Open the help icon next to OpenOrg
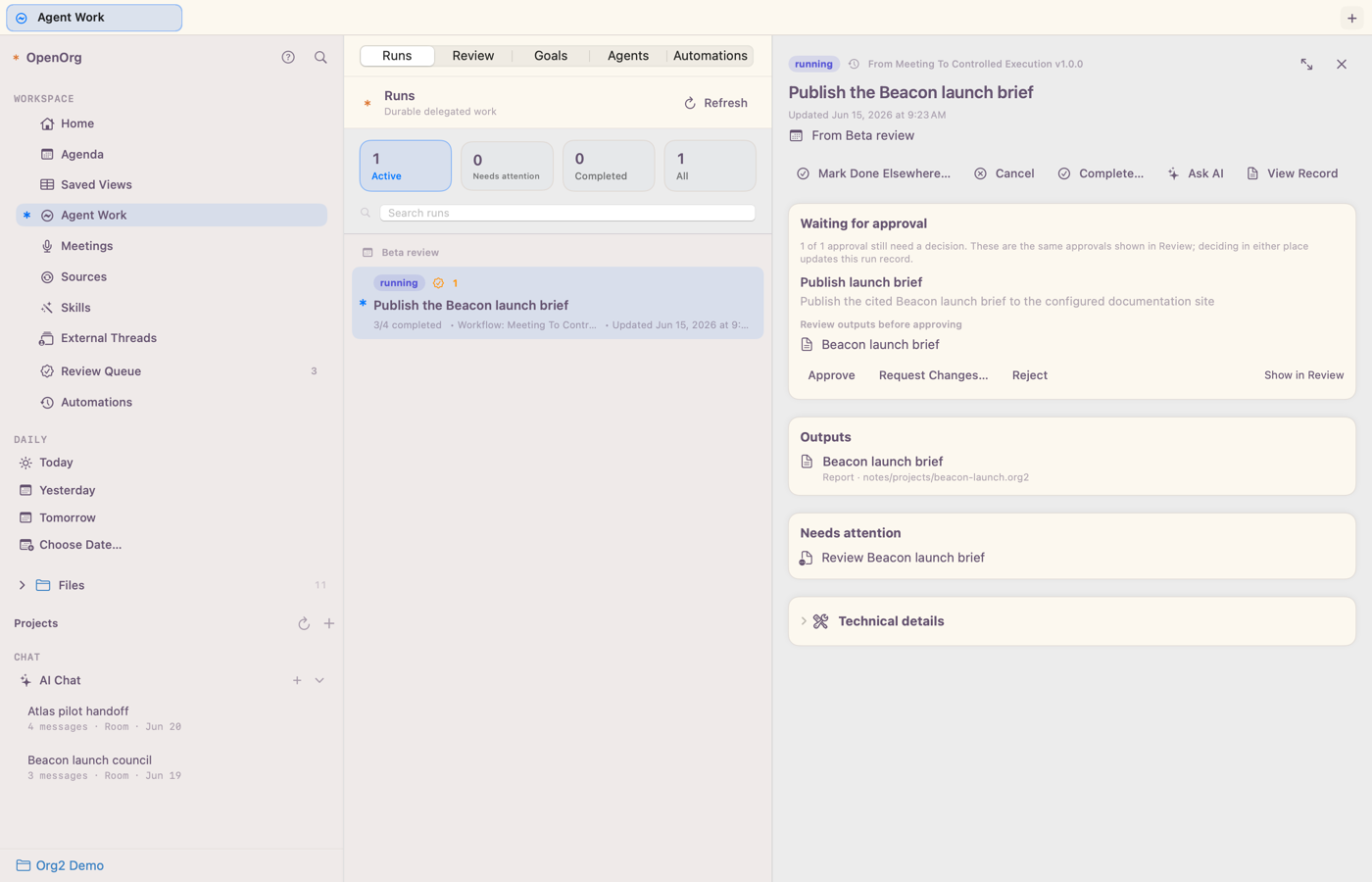The image size is (1372, 882). 288,58
